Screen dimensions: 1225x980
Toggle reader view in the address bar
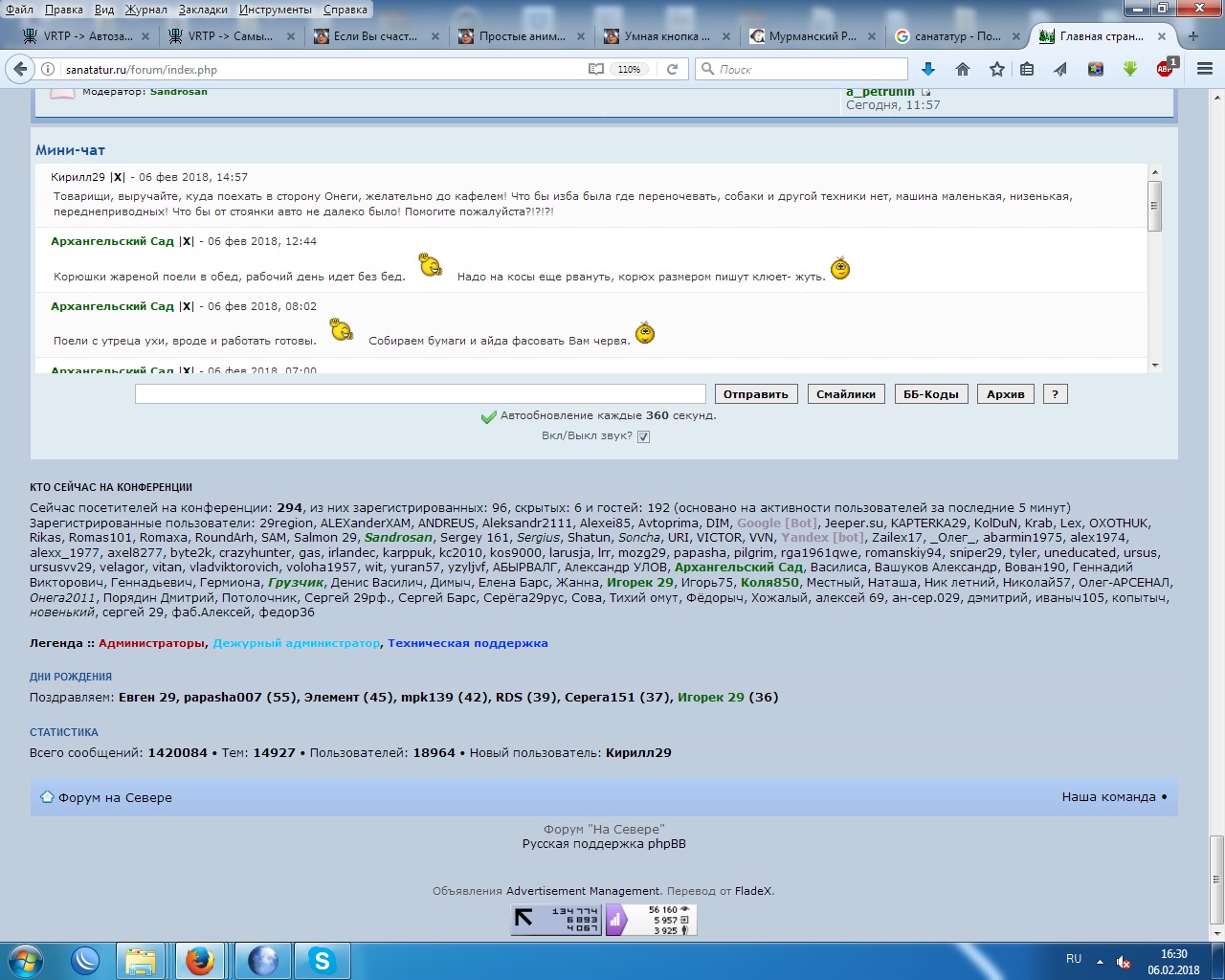595,69
